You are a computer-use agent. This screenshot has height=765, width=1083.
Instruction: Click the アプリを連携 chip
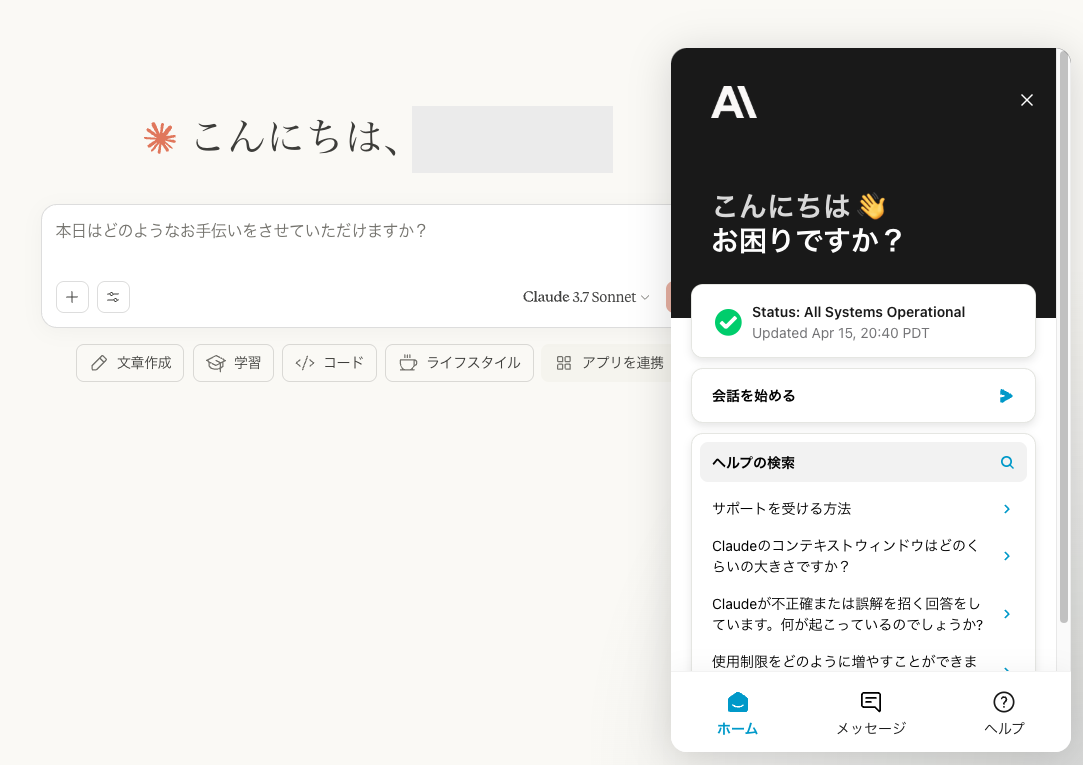tap(608, 363)
